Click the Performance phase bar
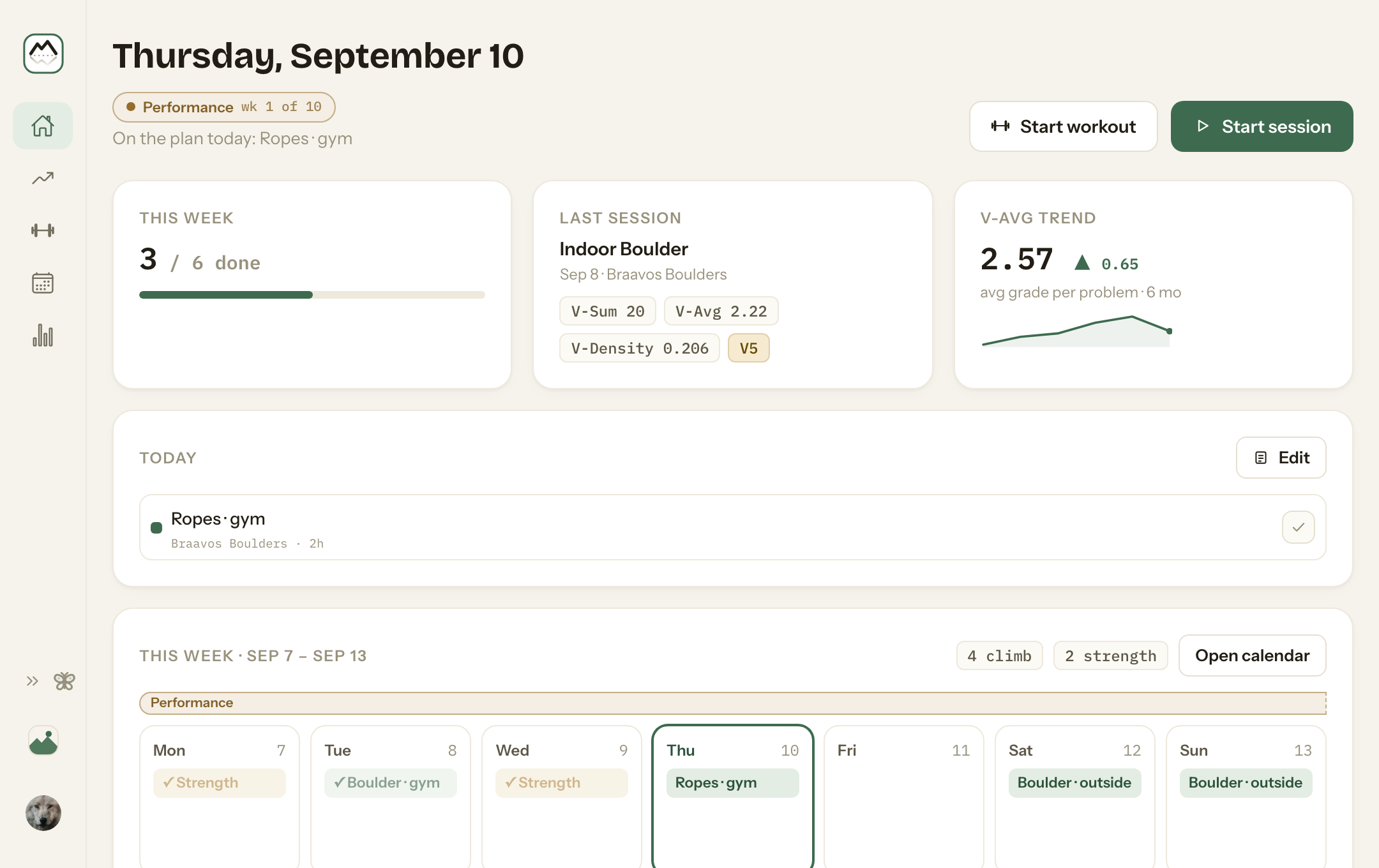 [x=733, y=703]
